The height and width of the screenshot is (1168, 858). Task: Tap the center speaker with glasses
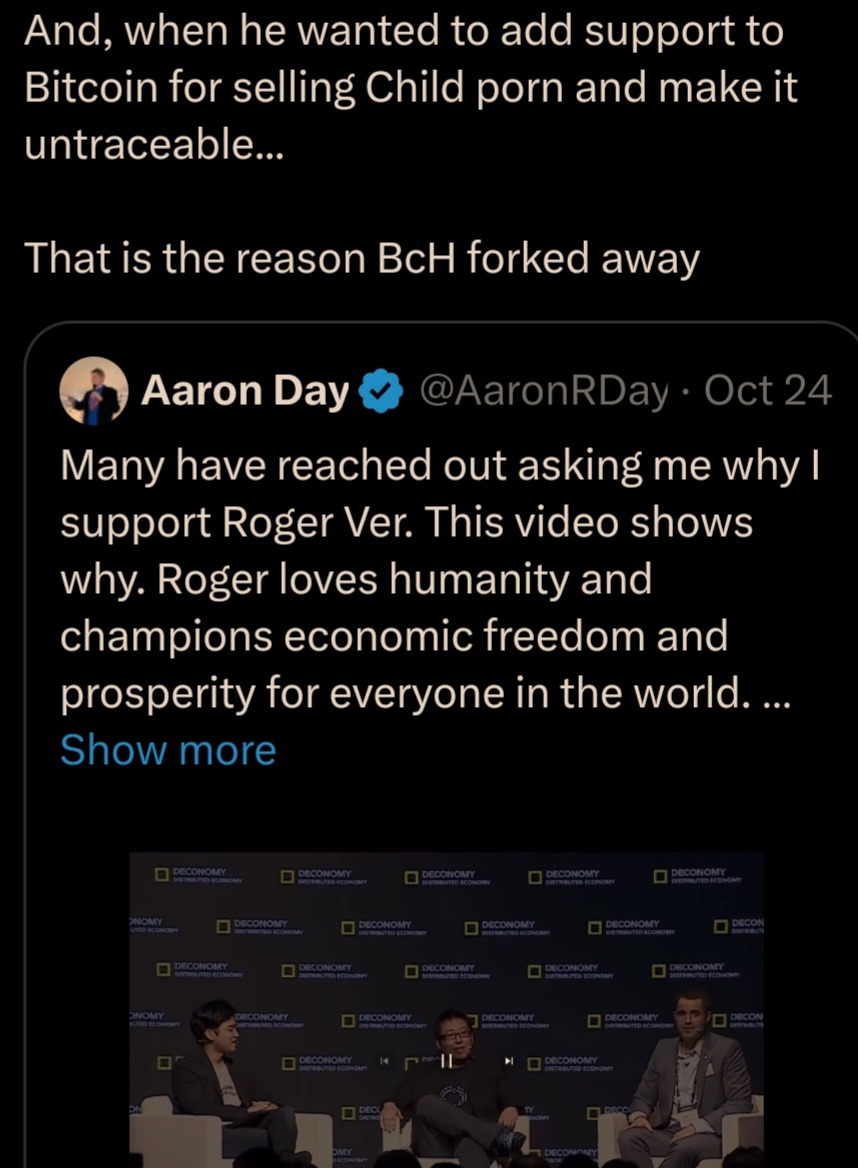(x=454, y=1088)
